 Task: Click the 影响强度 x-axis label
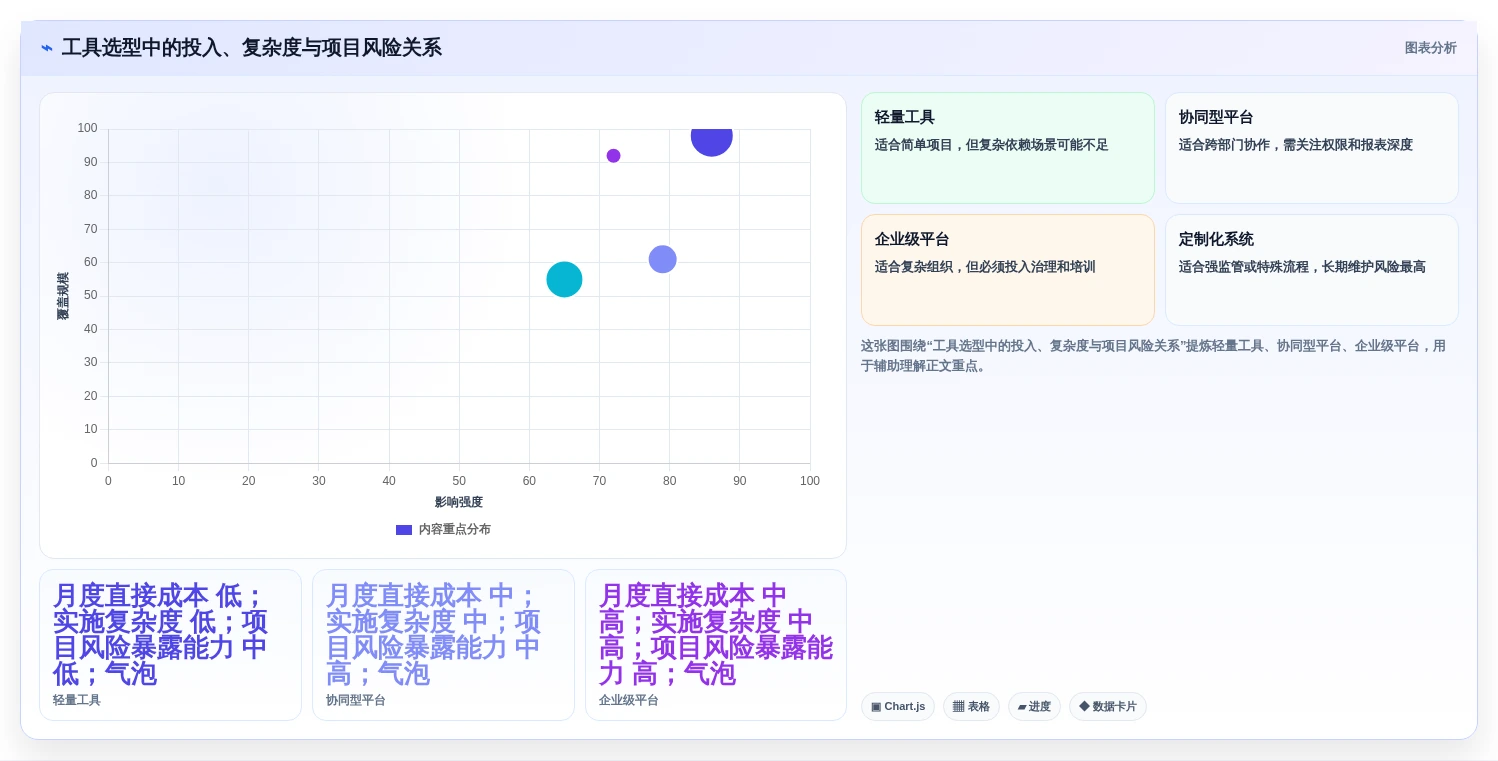tap(459, 502)
